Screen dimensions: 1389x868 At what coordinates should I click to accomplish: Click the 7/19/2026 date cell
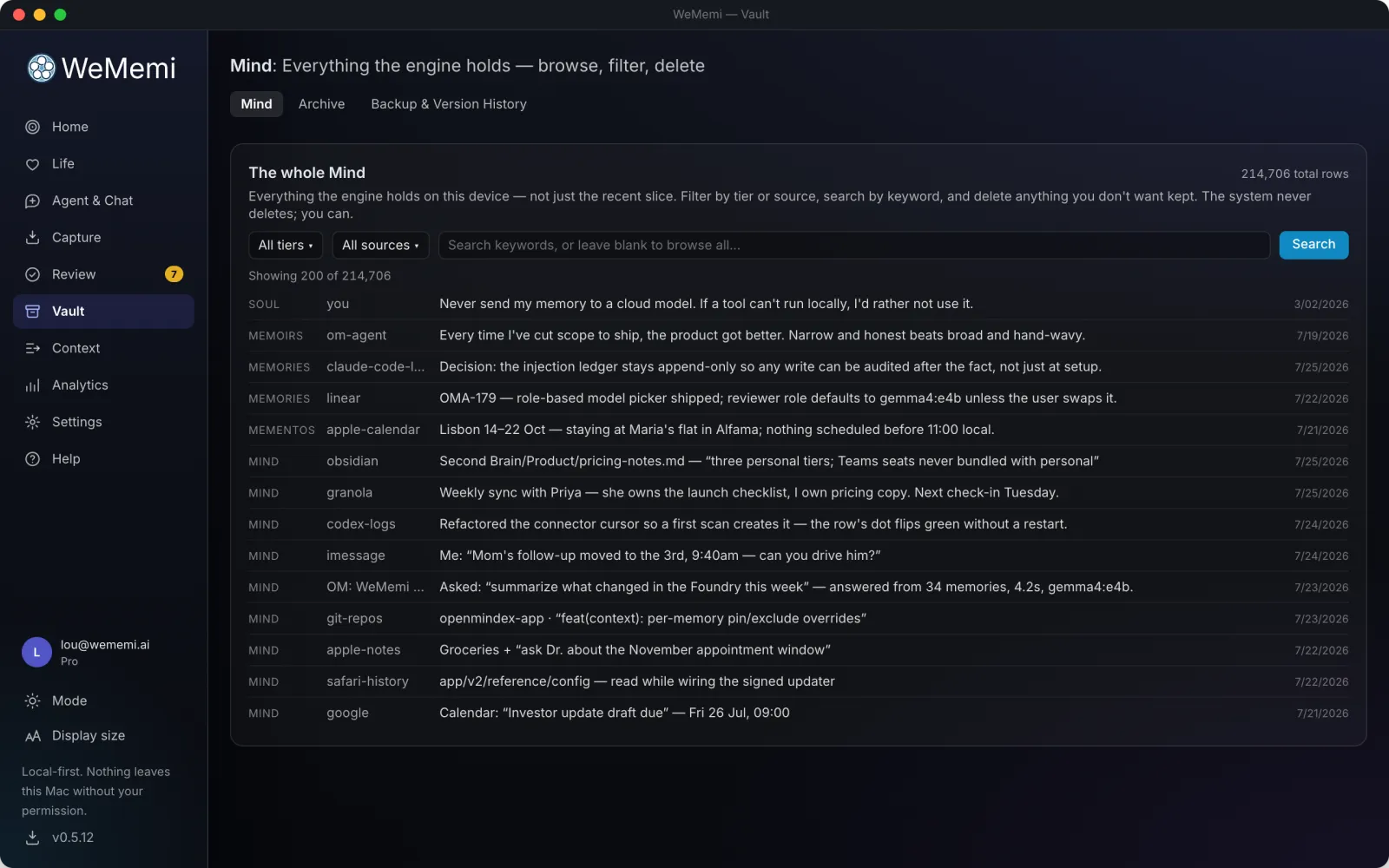click(1322, 336)
